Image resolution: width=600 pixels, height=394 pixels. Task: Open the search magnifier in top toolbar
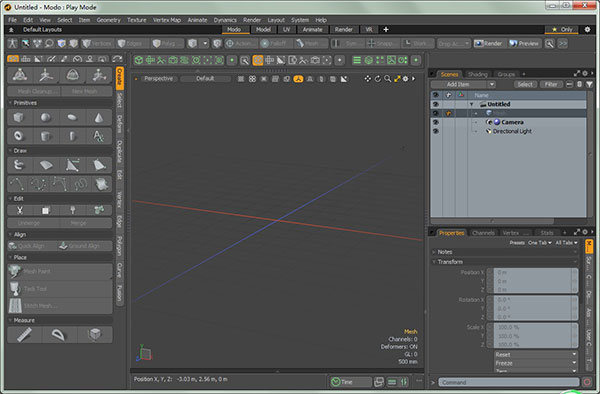click(x=549, y=44)
